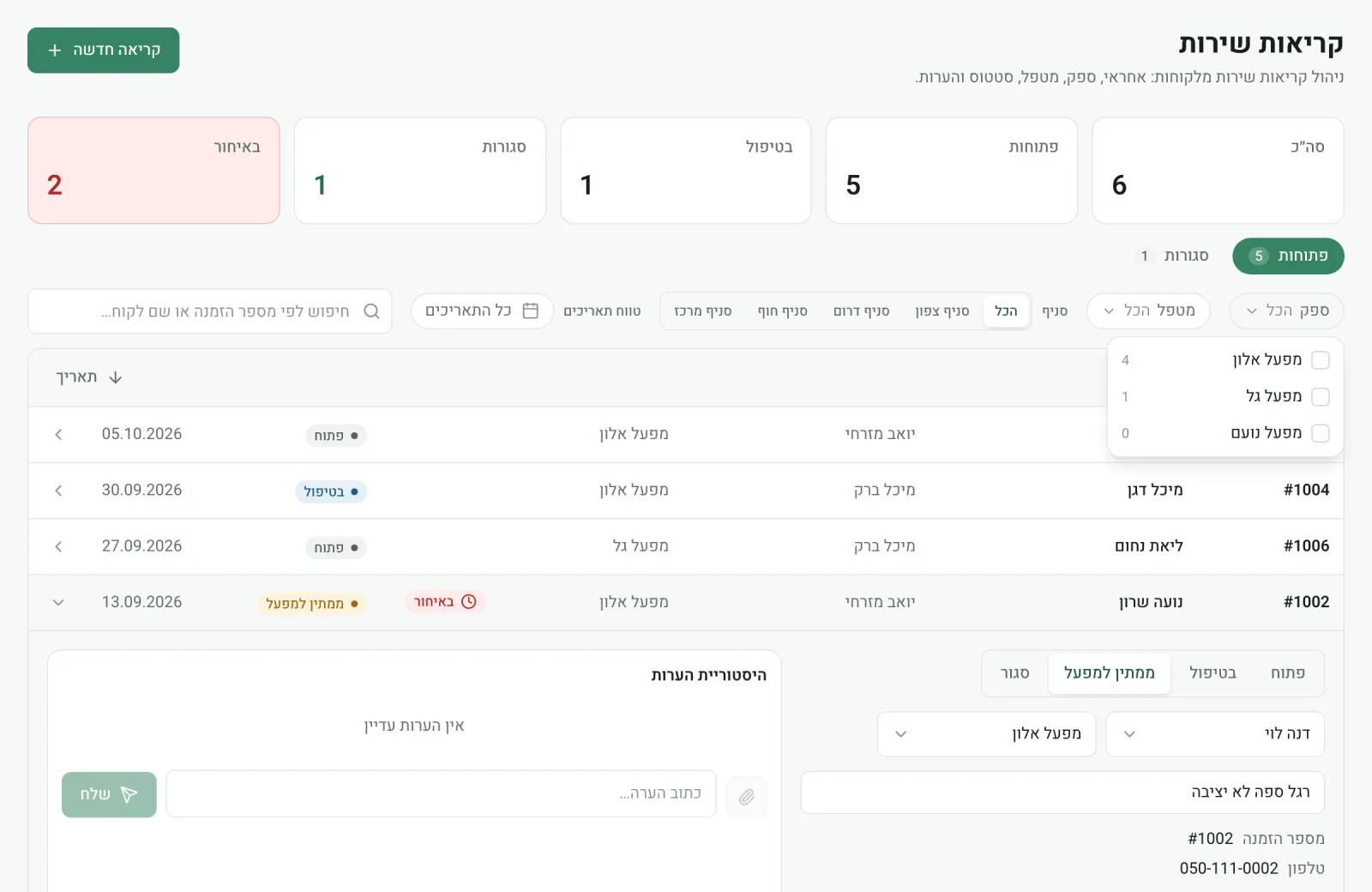Click the paper plane send icon
1372x892 pixels.
click(x=129, y=795)
